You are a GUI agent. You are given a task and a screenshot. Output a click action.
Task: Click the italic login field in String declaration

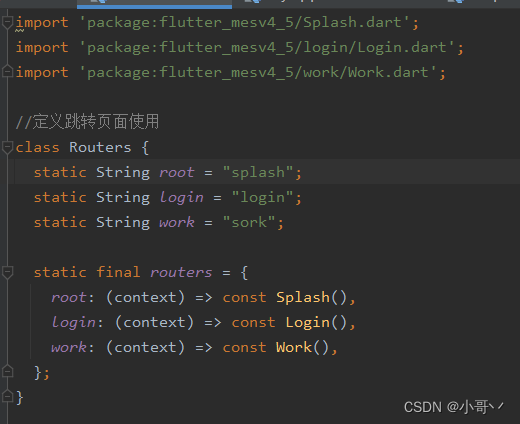click(181, 198)
